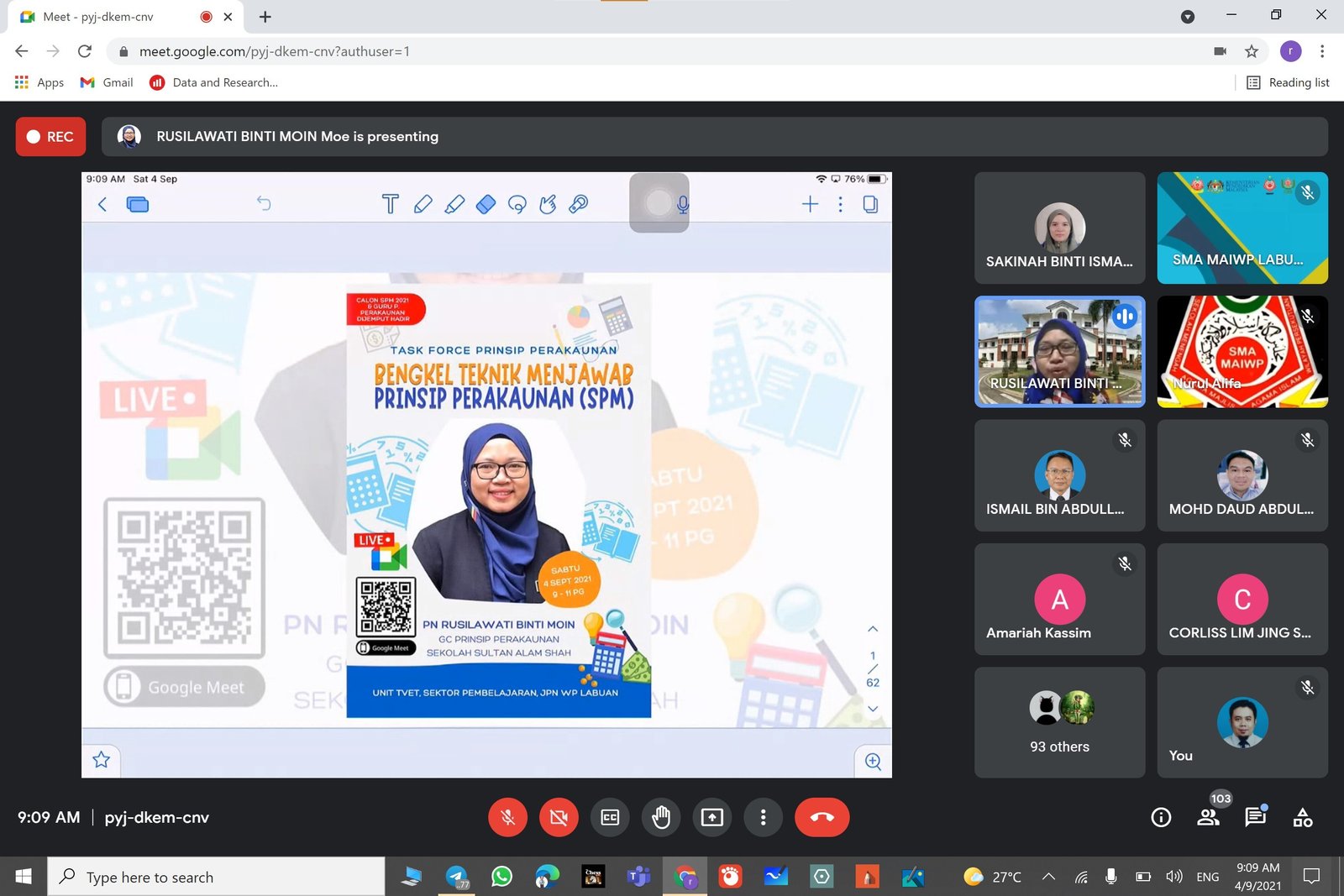
Task: Open Gmail bookmark
Action: coord(107,82)
